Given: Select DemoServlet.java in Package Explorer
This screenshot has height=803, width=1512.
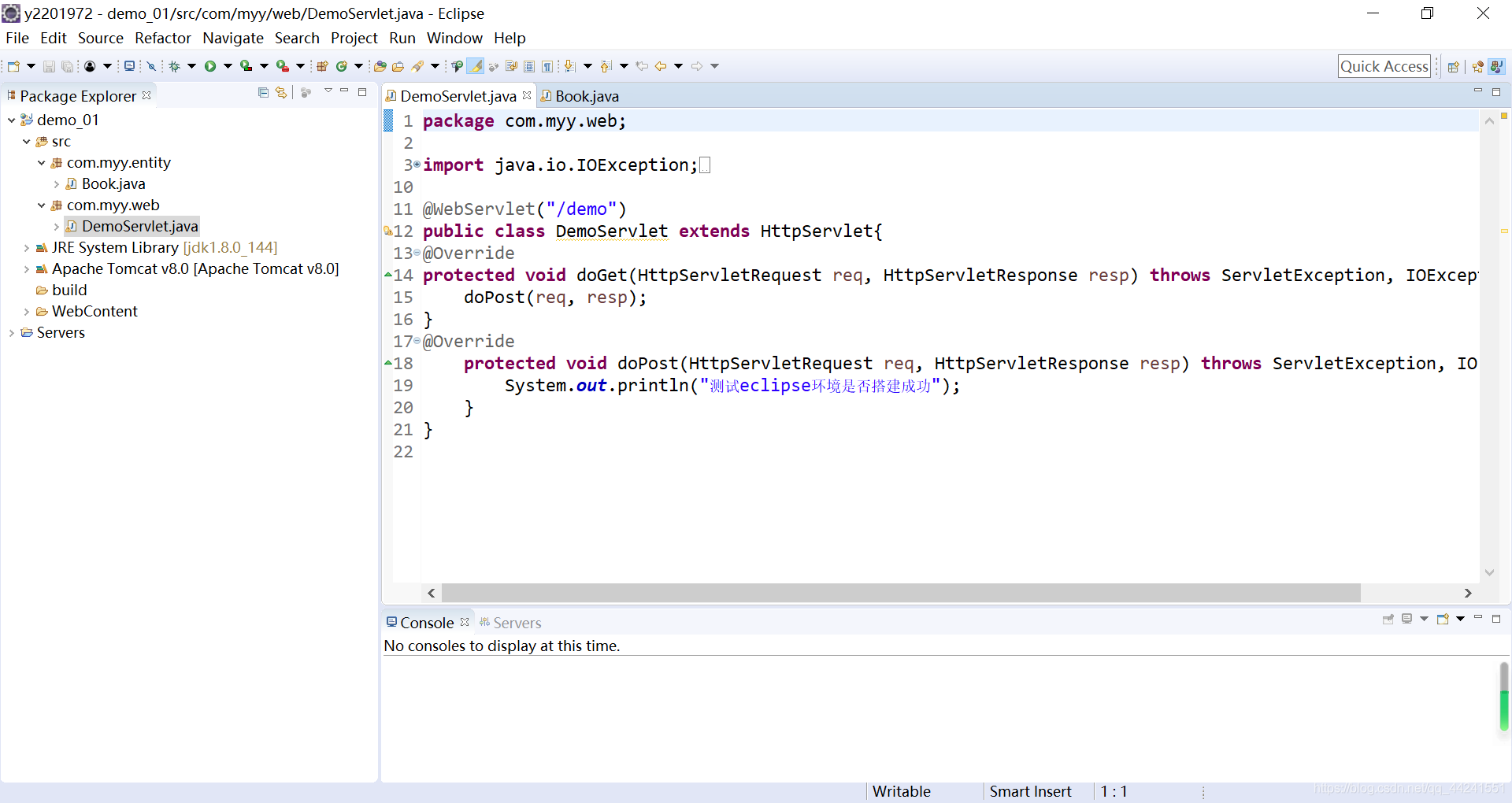Looking at the screenshot, I should (132, 227).
